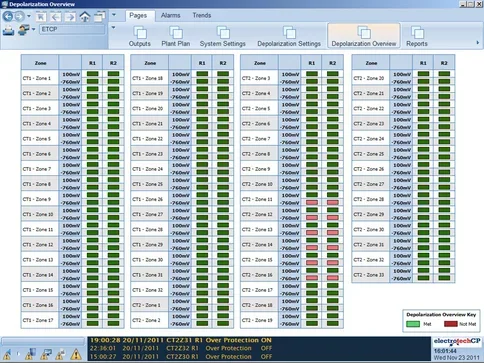484x363 pixels.
Task: Click the green Met swatch in the key
Action: tap(413, 324)
